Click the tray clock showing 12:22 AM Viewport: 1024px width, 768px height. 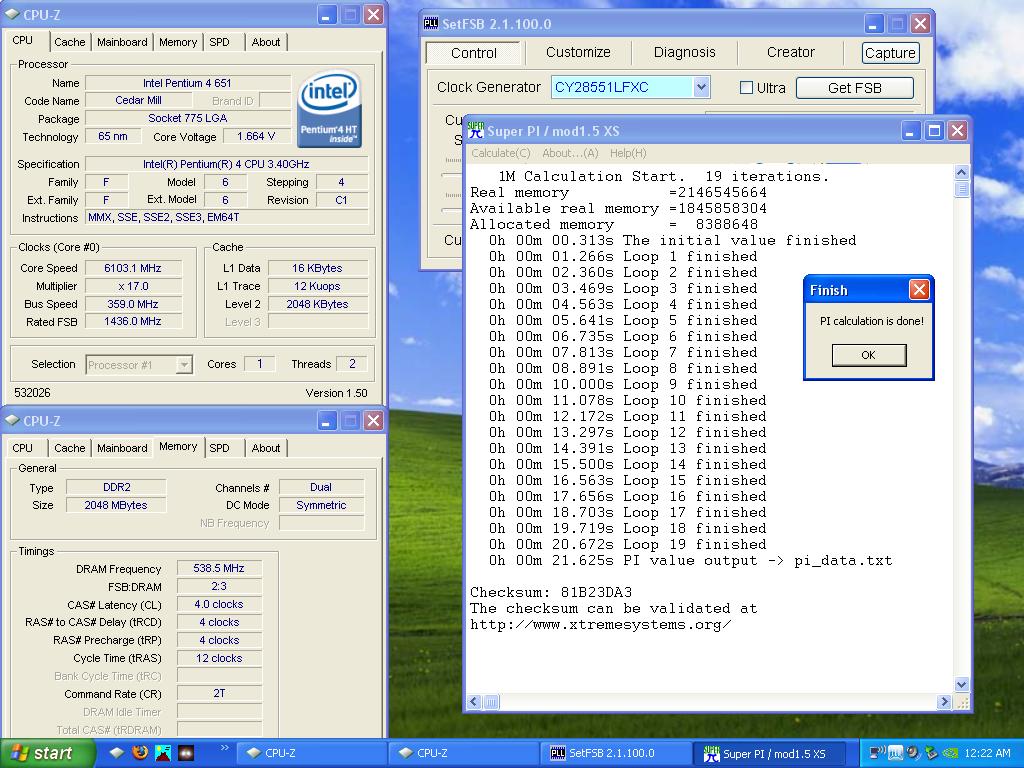click(x=987, y=753)
